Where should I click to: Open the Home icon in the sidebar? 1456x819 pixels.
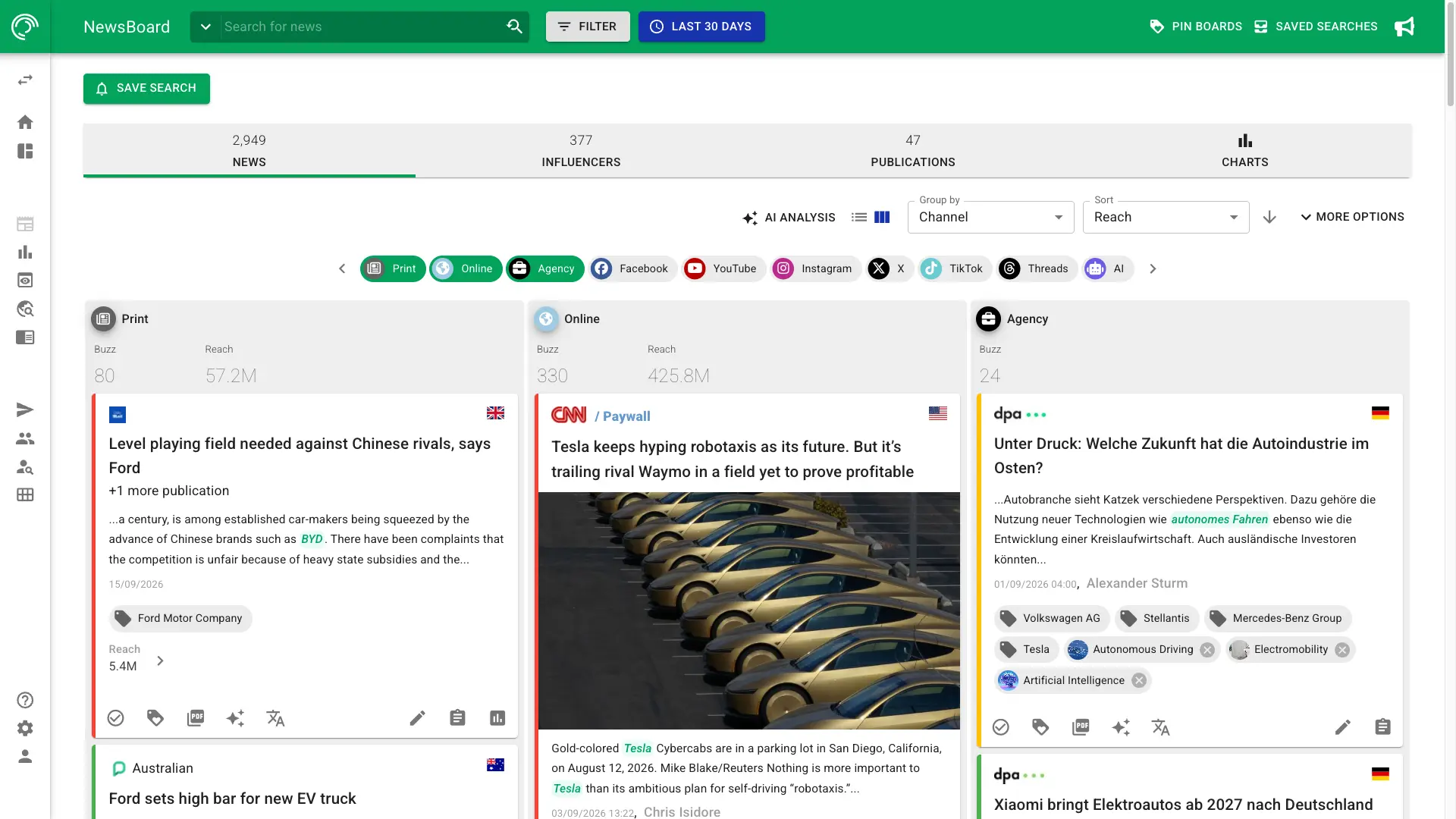point(25,122)
